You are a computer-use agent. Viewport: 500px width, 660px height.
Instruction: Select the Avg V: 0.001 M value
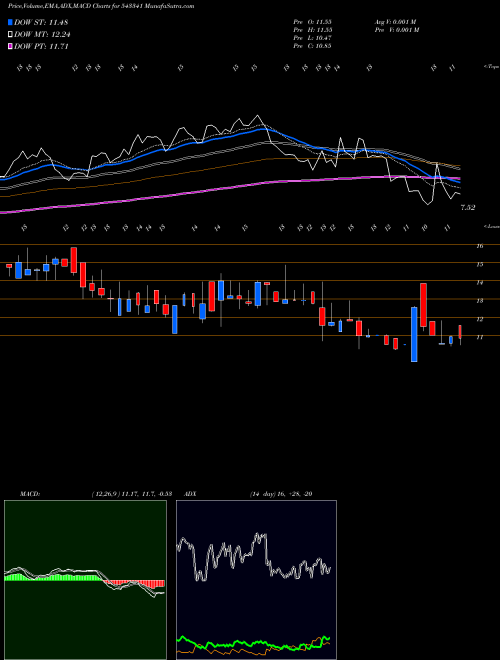396,22
